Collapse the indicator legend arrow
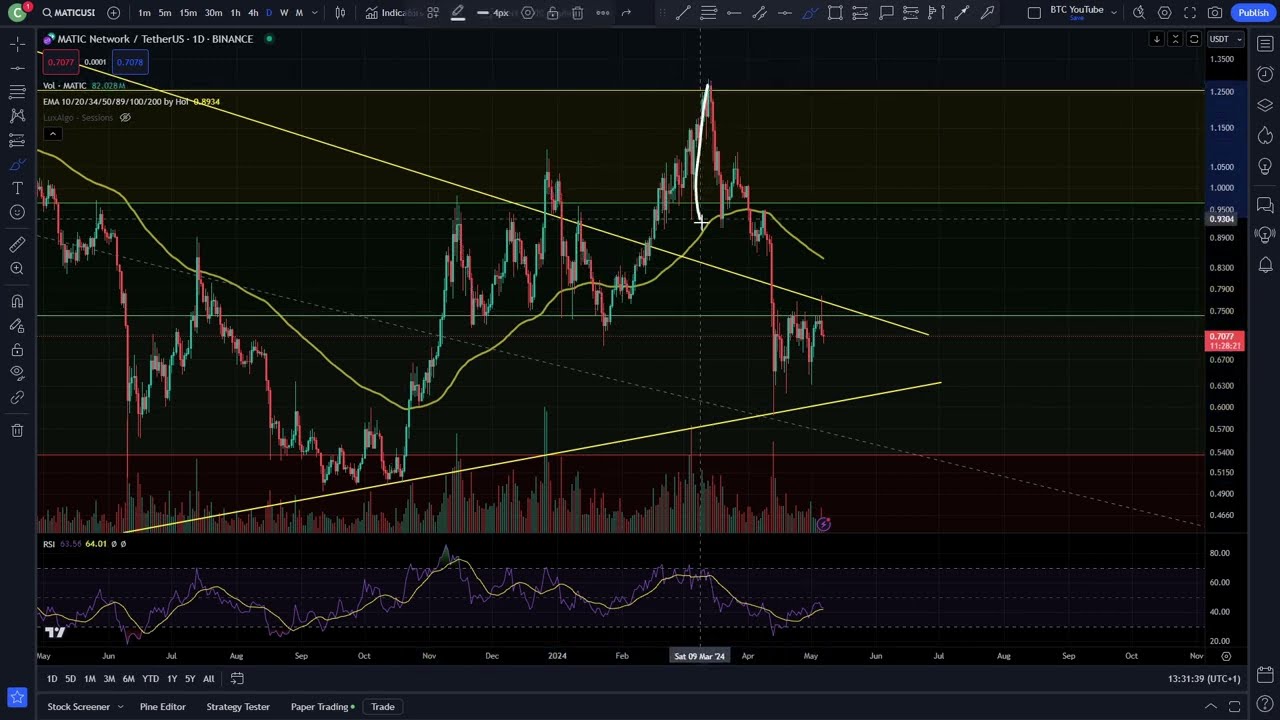1280x720 pixels. pyautogui.click(x=53, y=134)
